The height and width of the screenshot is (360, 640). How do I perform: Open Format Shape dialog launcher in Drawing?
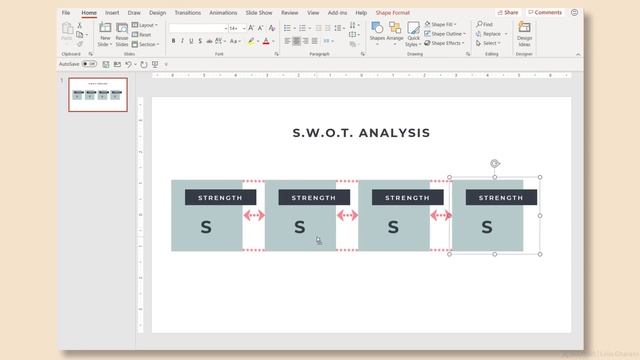click(468, 54)
